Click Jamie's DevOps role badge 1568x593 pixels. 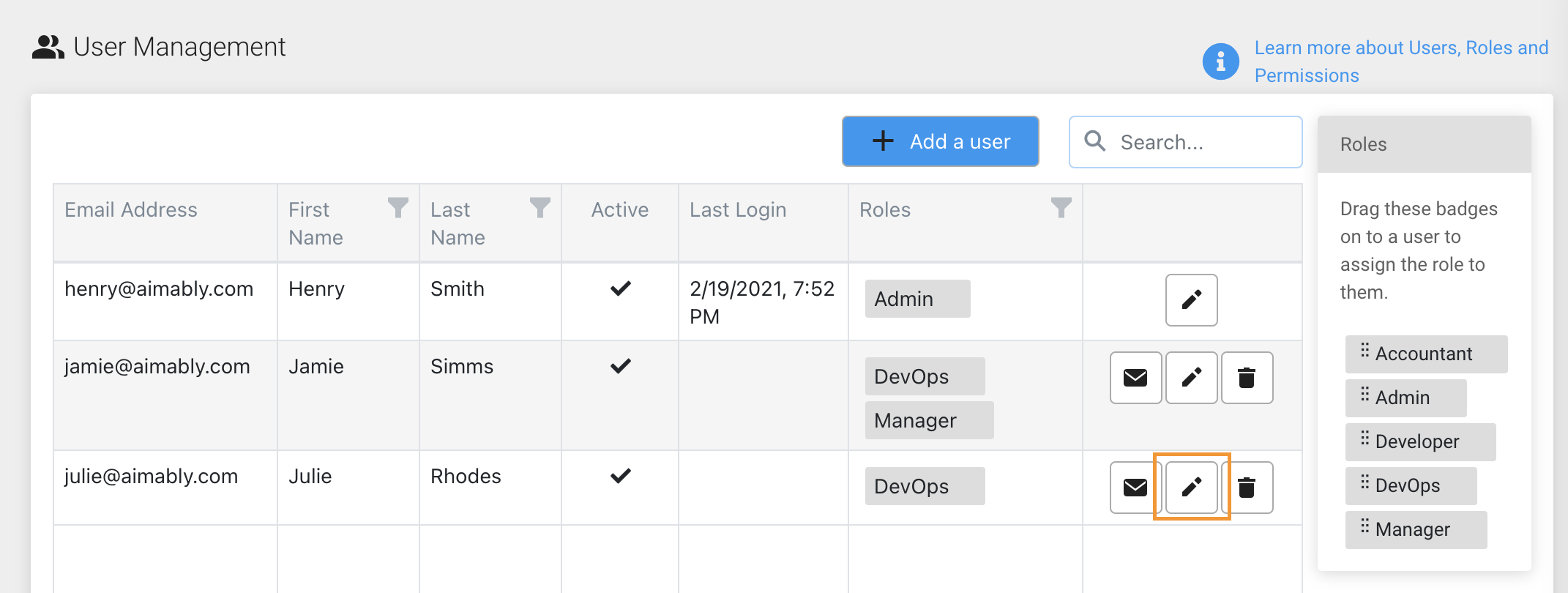coord(925,376)
